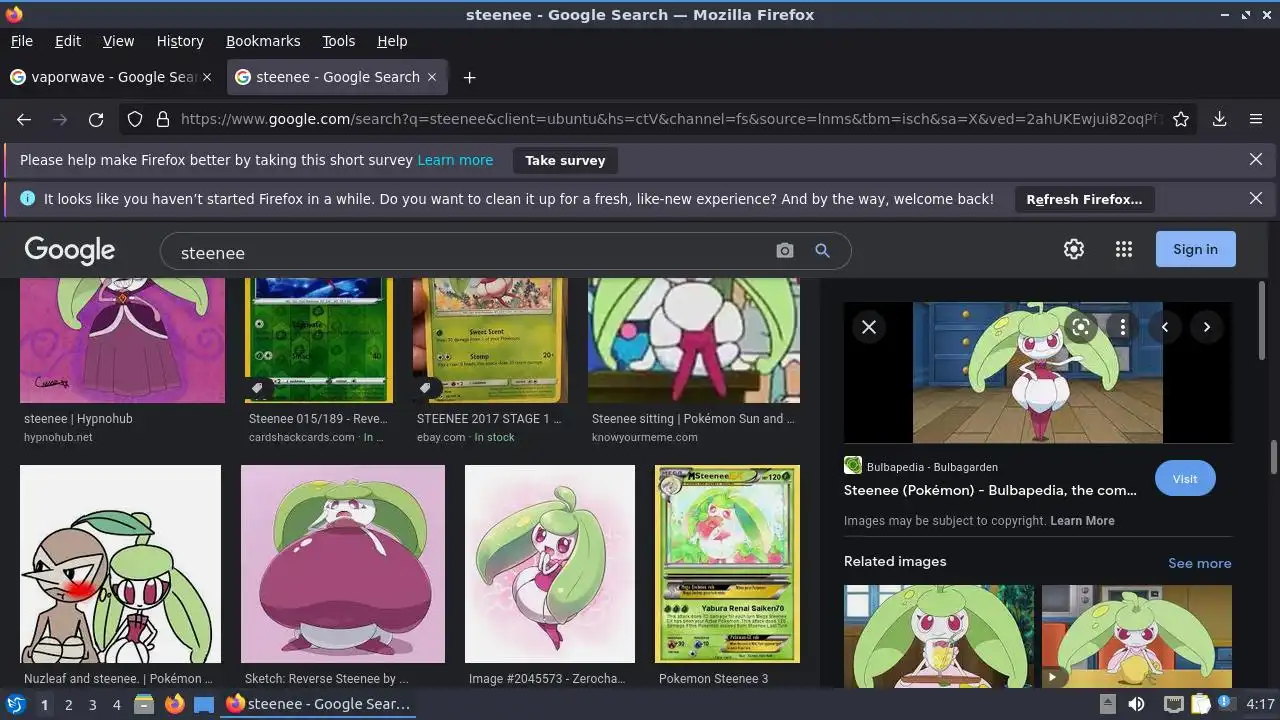
Task: Click the show desktop icon in the taskbar
Action: (x=204, y=704)
